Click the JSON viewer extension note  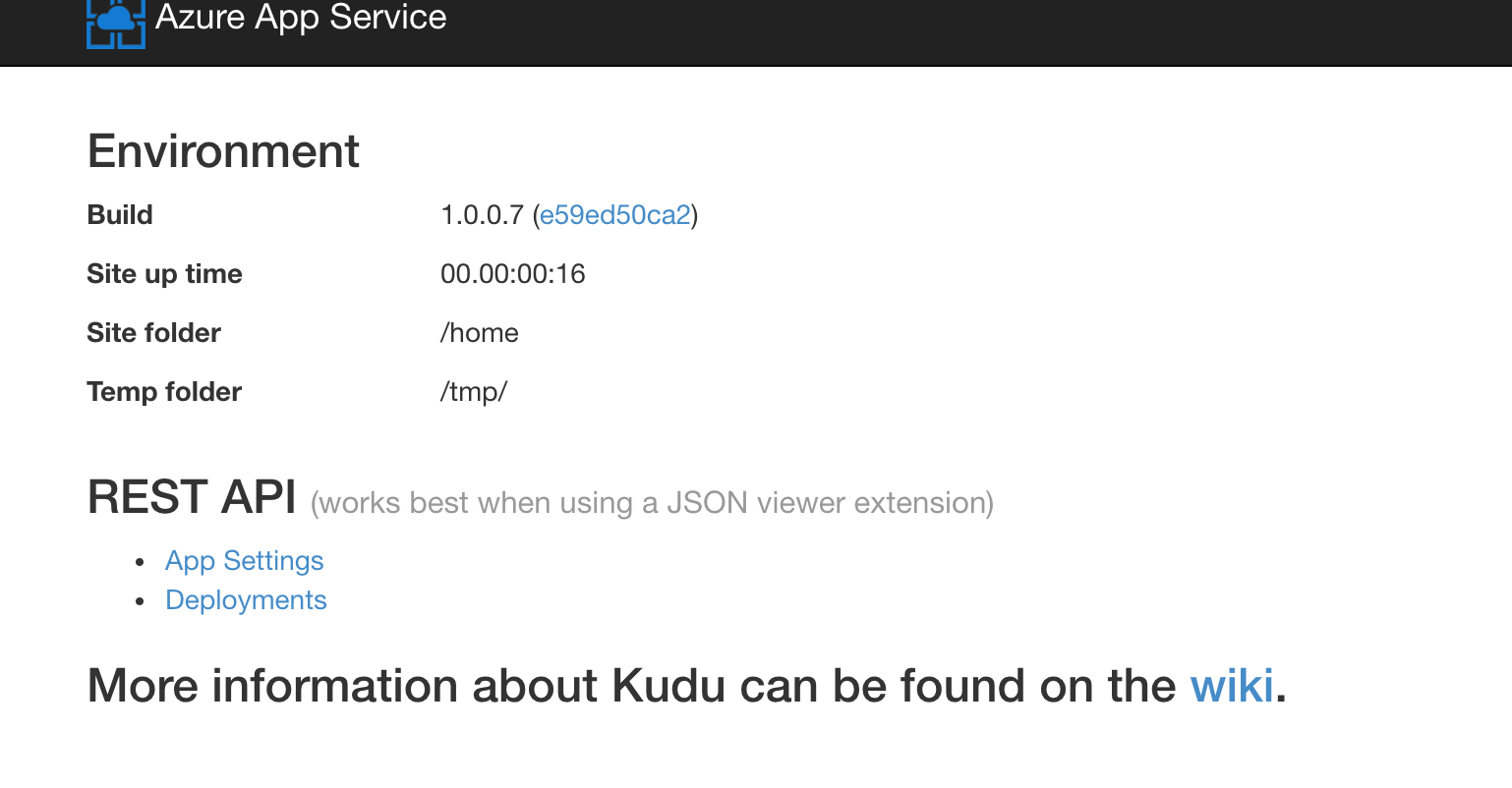pos(652,503)
